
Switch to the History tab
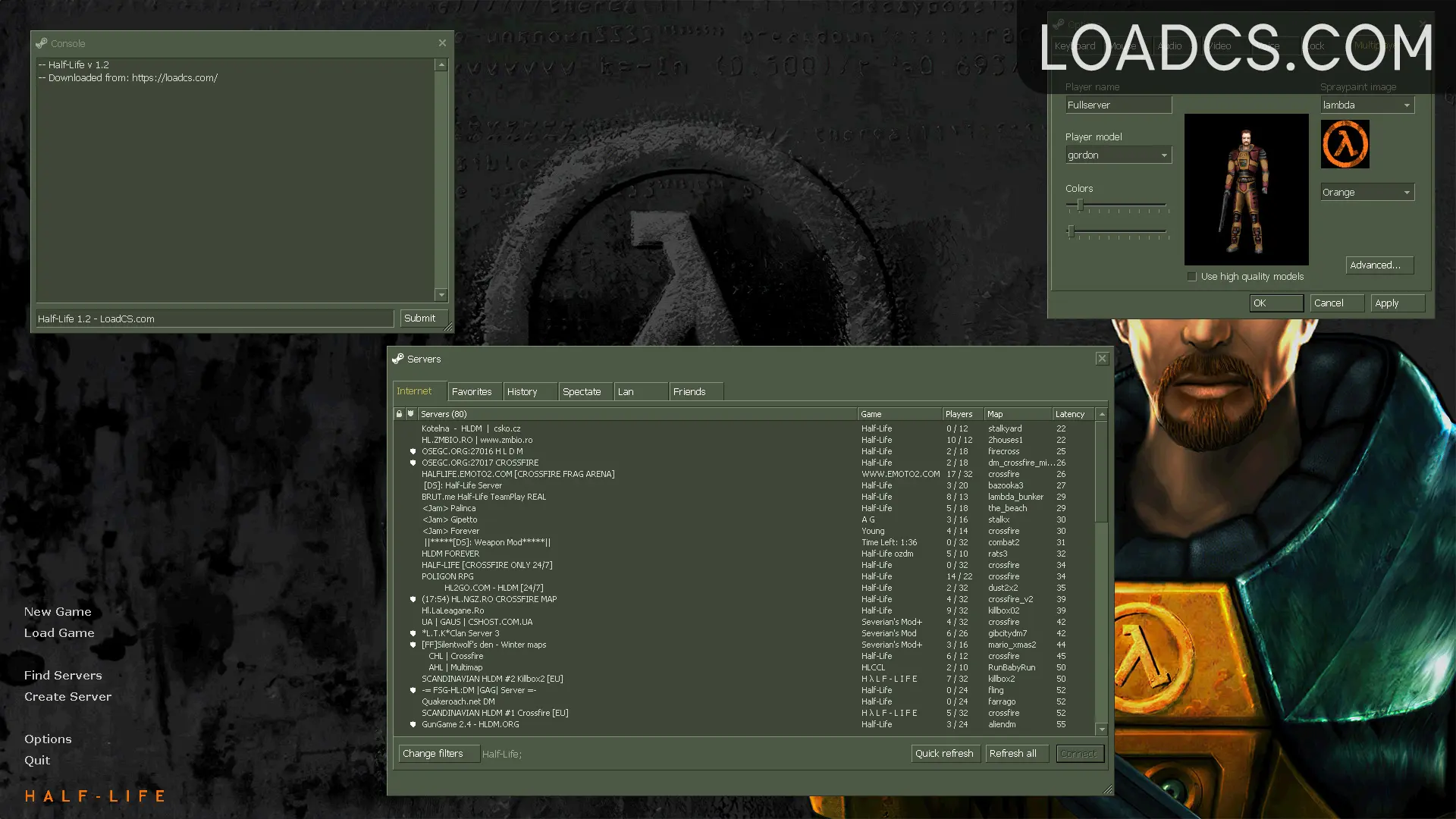click(530, 392)
